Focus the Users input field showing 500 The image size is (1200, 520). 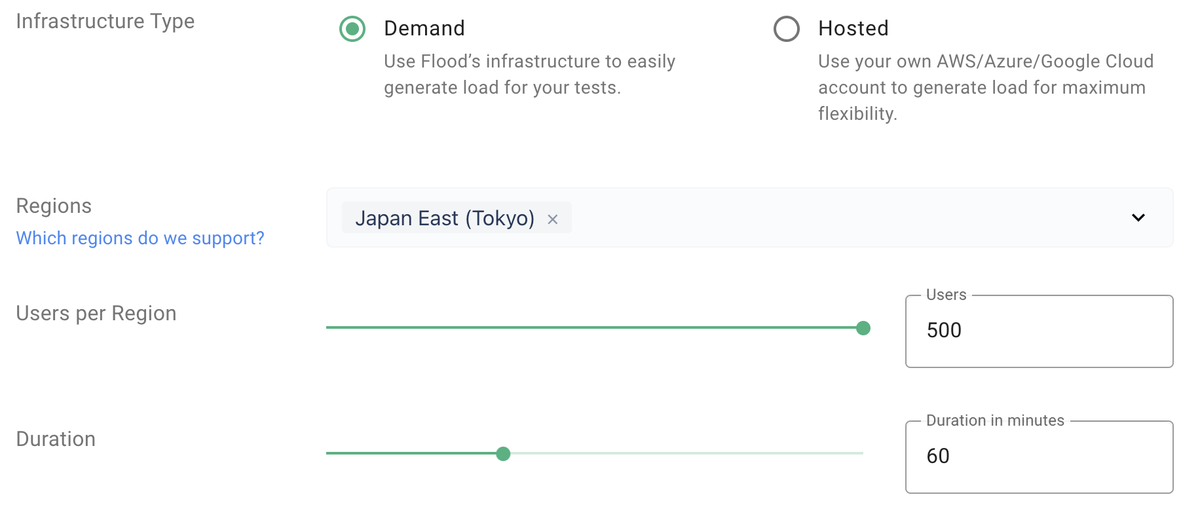pyautogui.click(x=1039, y=331)
